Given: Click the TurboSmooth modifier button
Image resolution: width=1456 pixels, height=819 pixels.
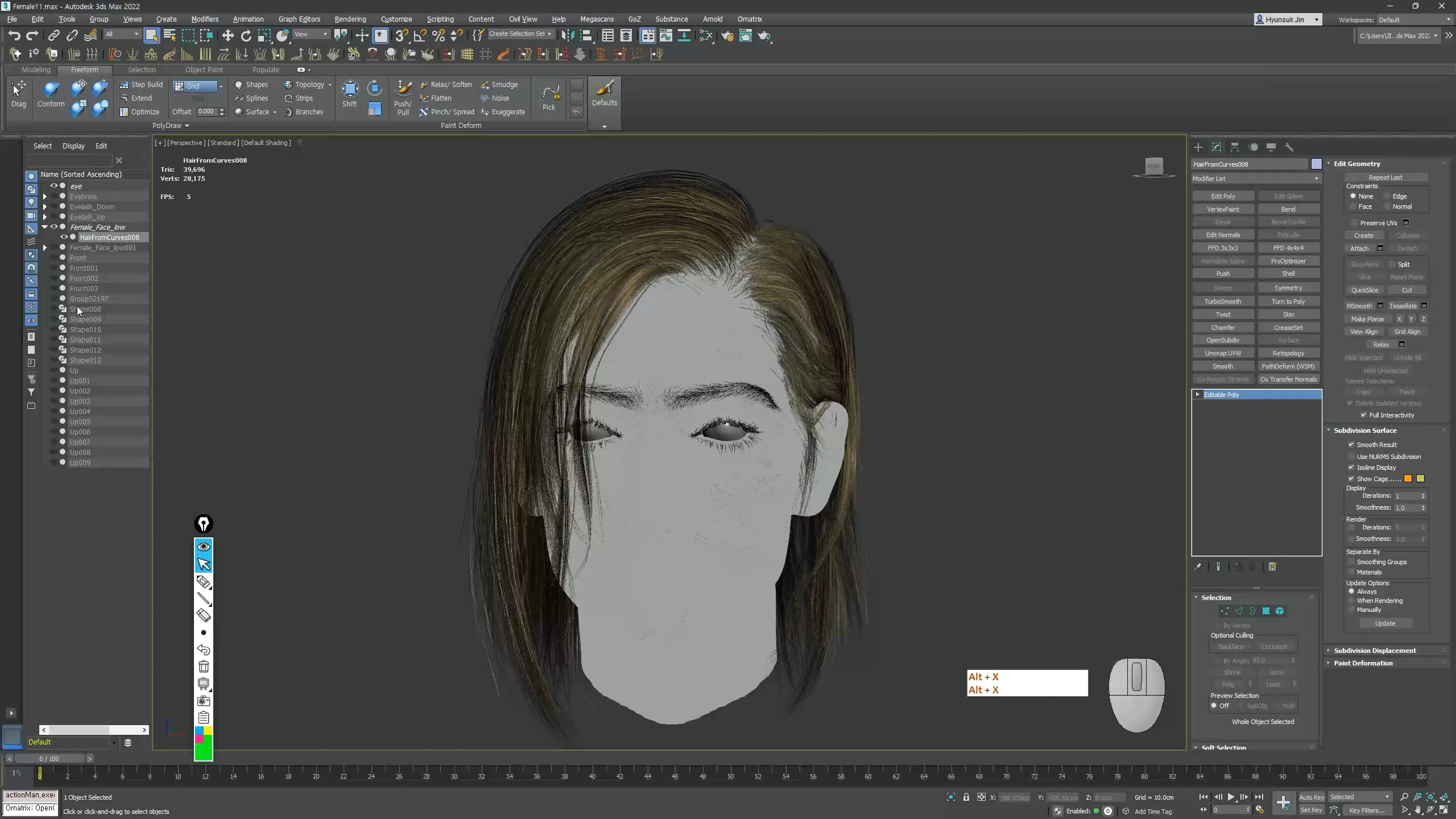Looking at the screenshot, I should pyautogui.click(x=1223, y=301).
